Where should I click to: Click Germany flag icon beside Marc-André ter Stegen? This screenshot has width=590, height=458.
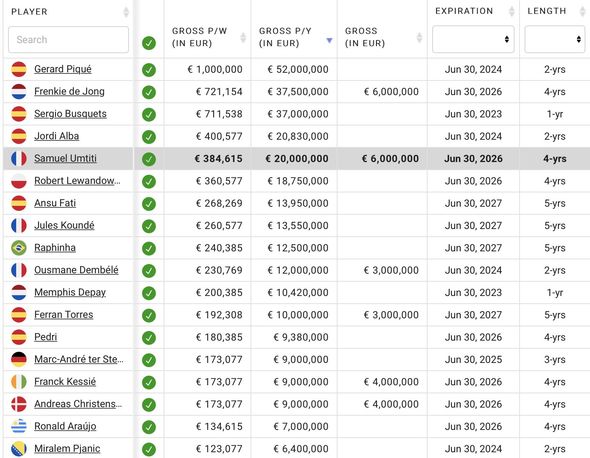[19, 359]
